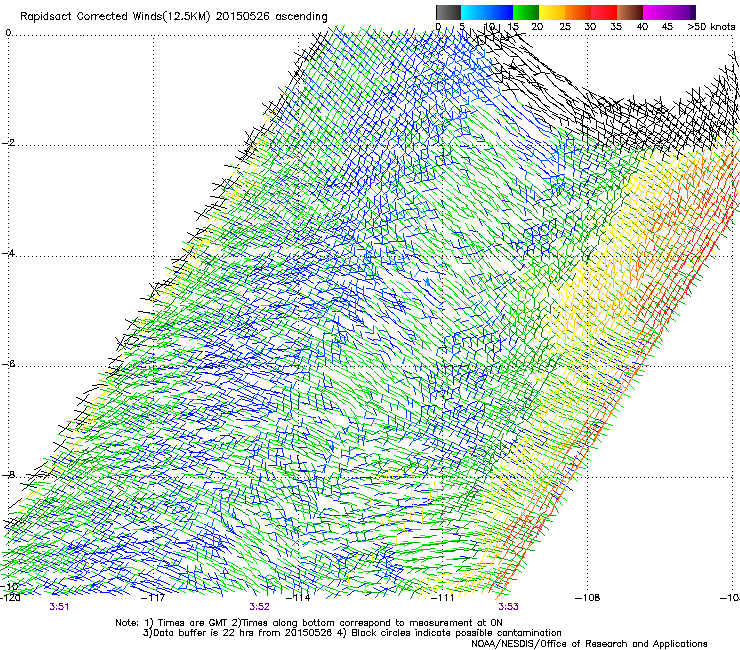Click the '-6' latitude axis label
The width and height of the screenshot is (740, 650).
pos(8,363)
